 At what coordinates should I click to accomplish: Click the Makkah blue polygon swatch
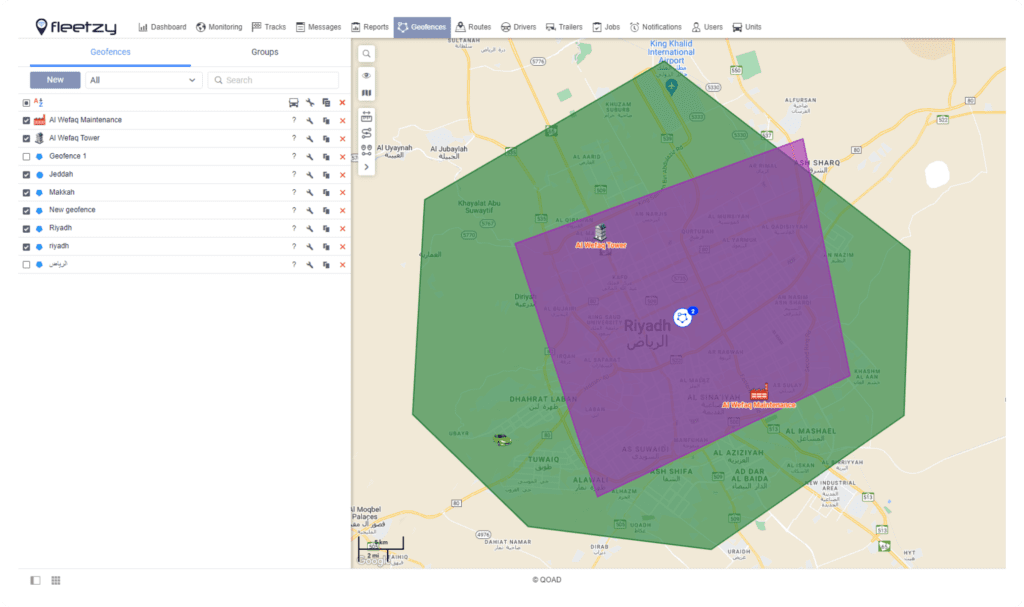coord(39,193)
